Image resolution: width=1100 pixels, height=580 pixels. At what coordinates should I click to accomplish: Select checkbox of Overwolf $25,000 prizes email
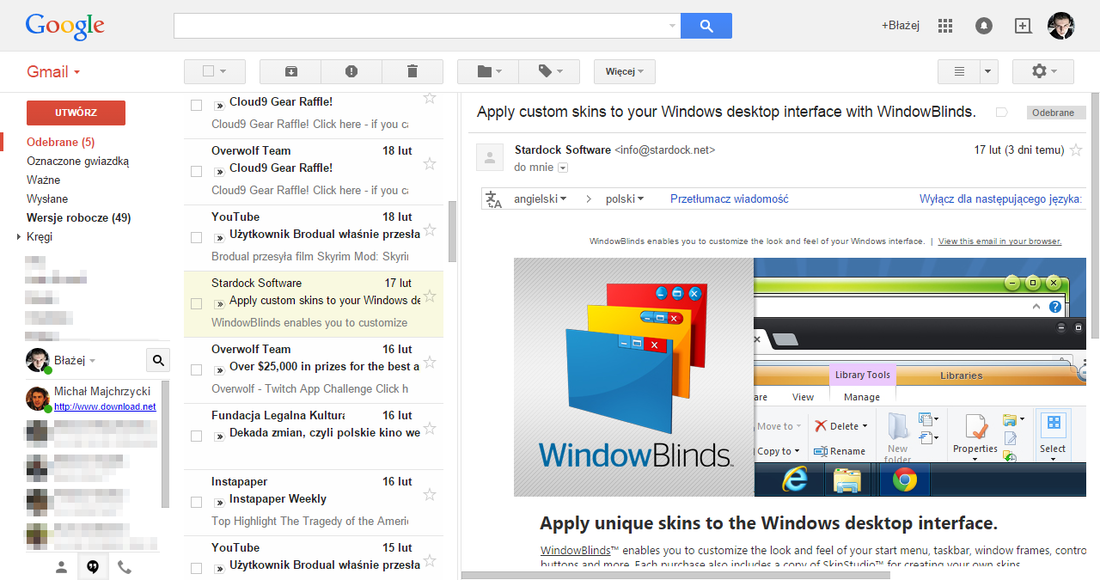[x=196, y=370]
